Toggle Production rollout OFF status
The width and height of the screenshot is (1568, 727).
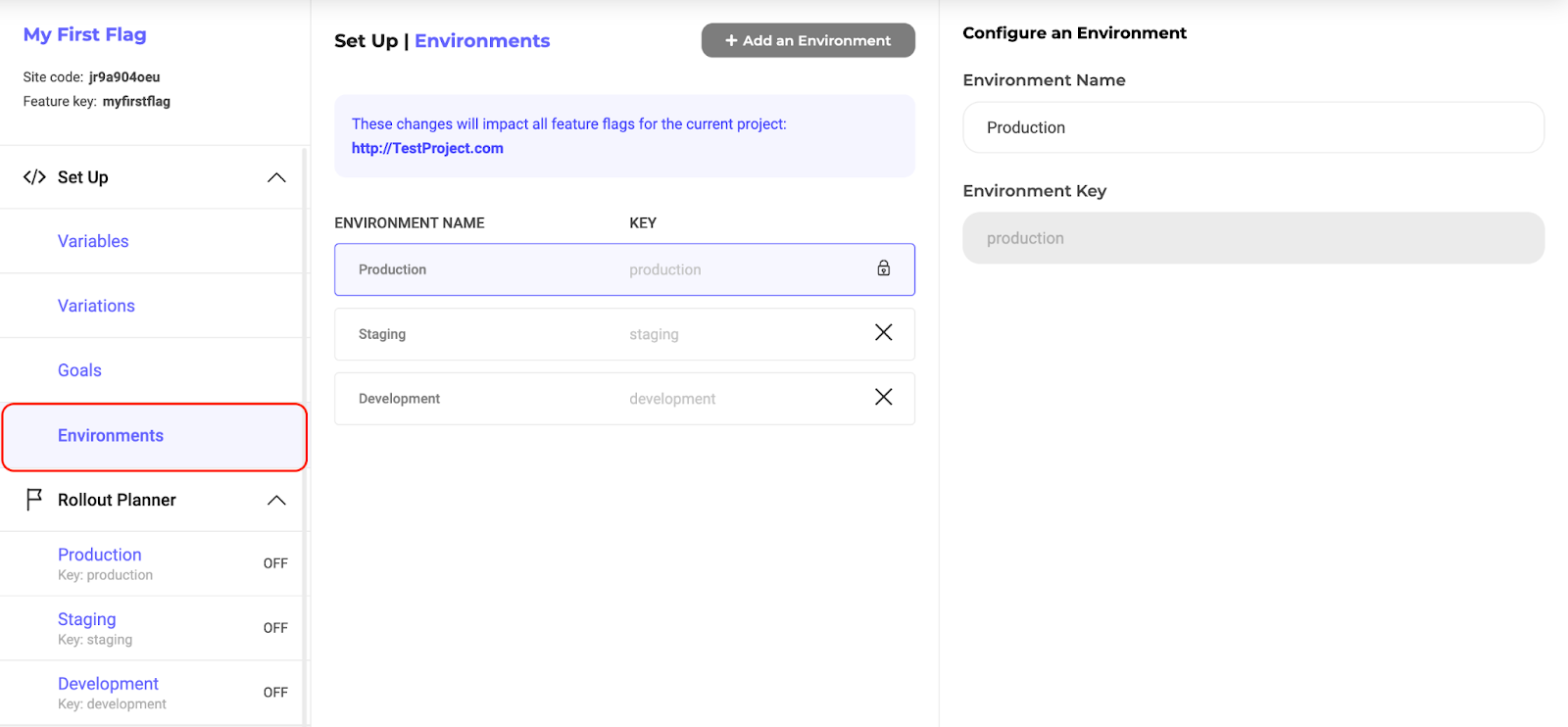tap(275, 563)
